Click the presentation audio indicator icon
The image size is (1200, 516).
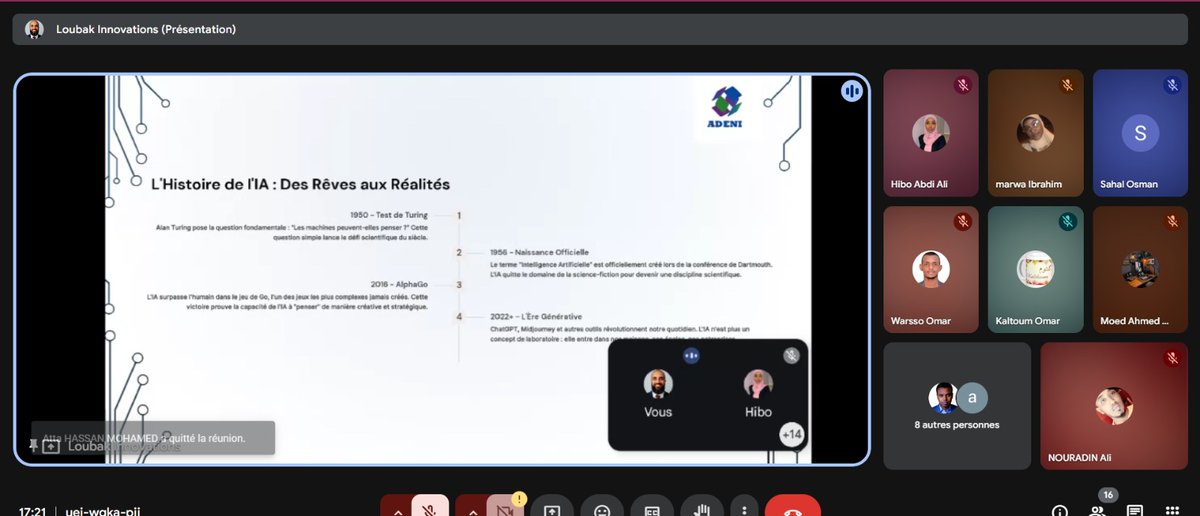(x=851, y=91)
